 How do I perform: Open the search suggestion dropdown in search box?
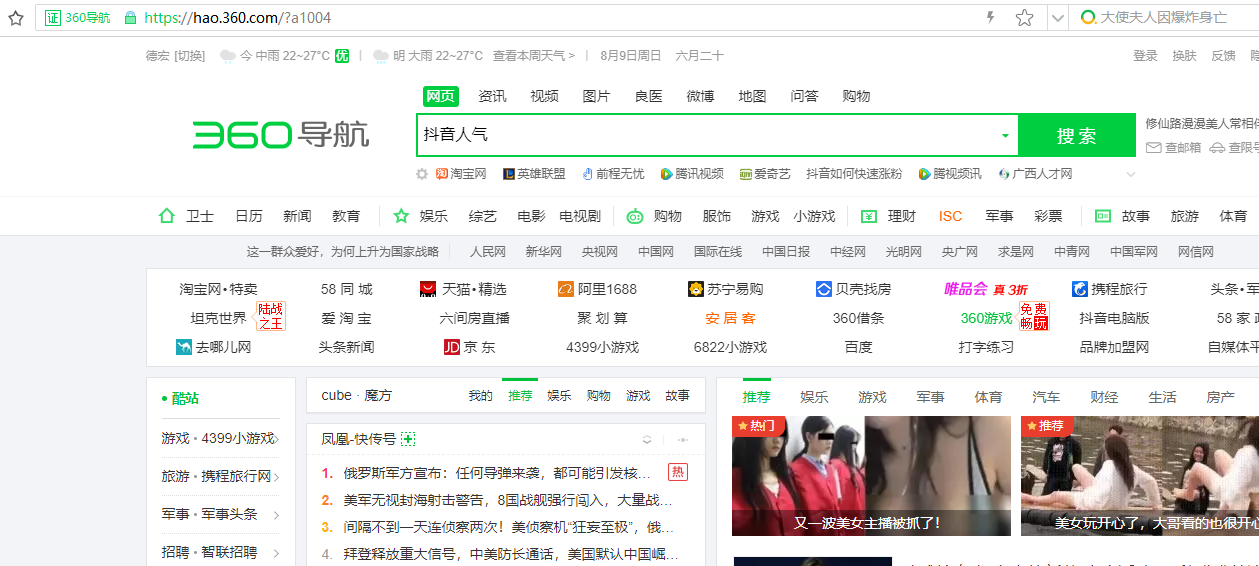pos(1005,135)
